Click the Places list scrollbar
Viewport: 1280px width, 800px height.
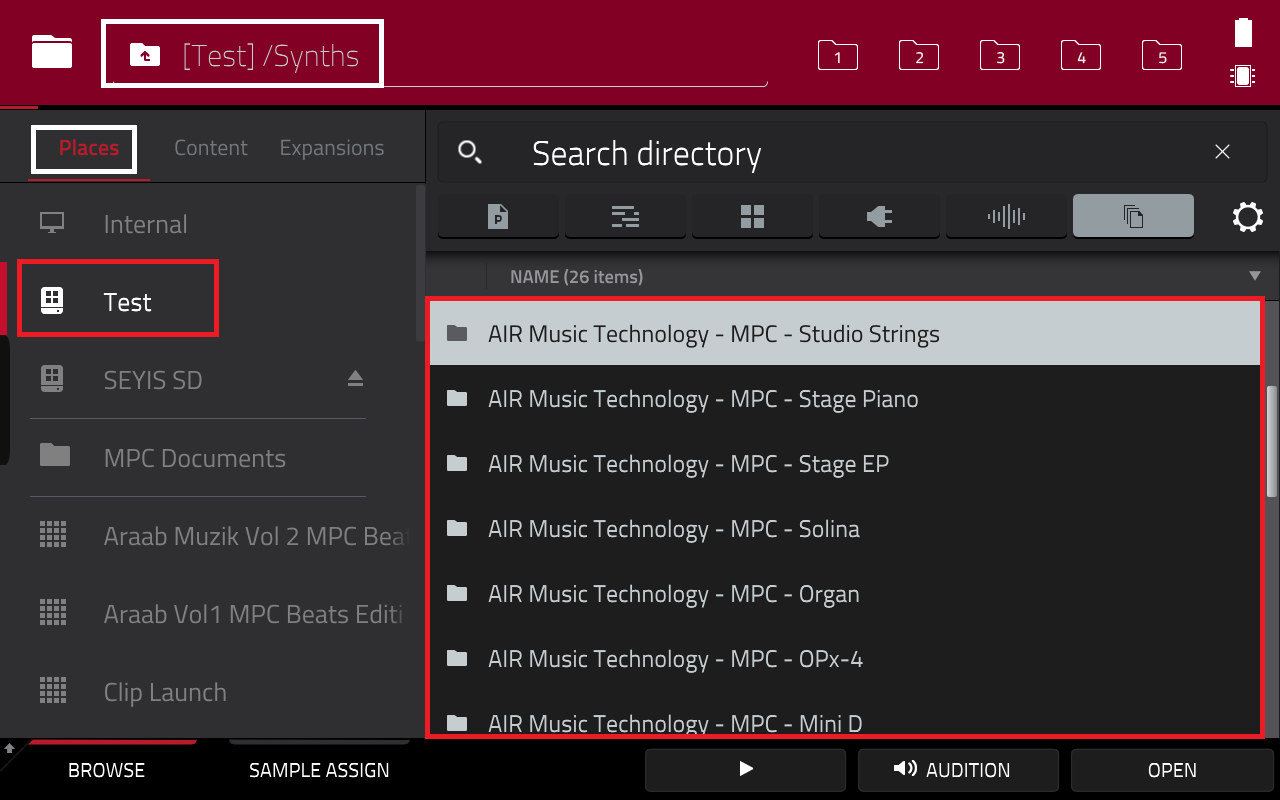tap(420, 262)
